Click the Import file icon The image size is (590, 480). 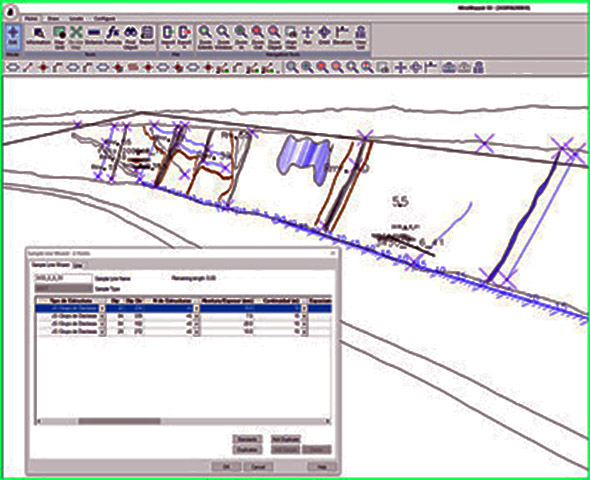point(167,37)
